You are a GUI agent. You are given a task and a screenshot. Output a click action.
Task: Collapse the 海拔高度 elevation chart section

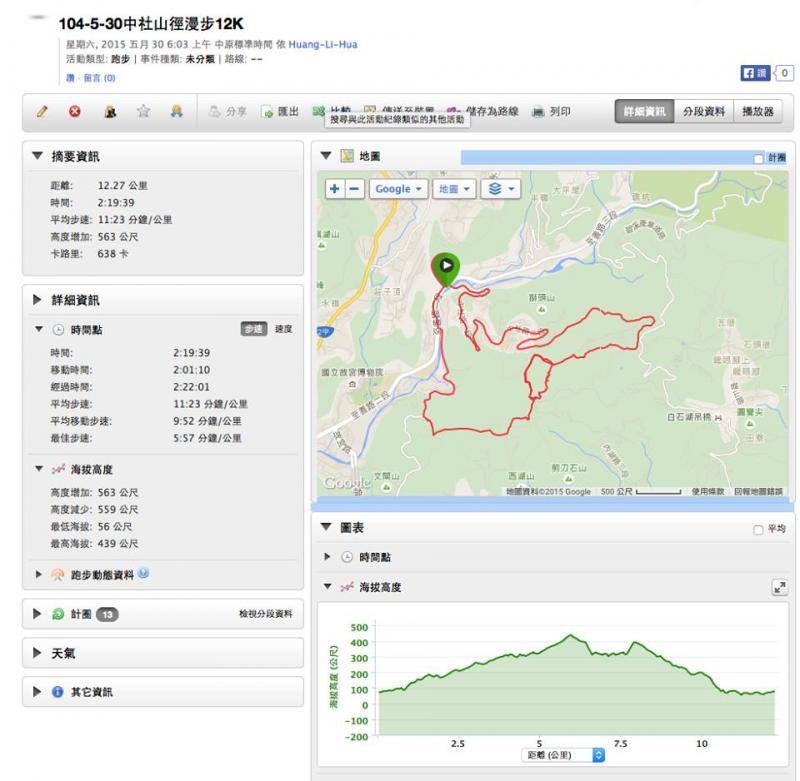click(328, 587)
